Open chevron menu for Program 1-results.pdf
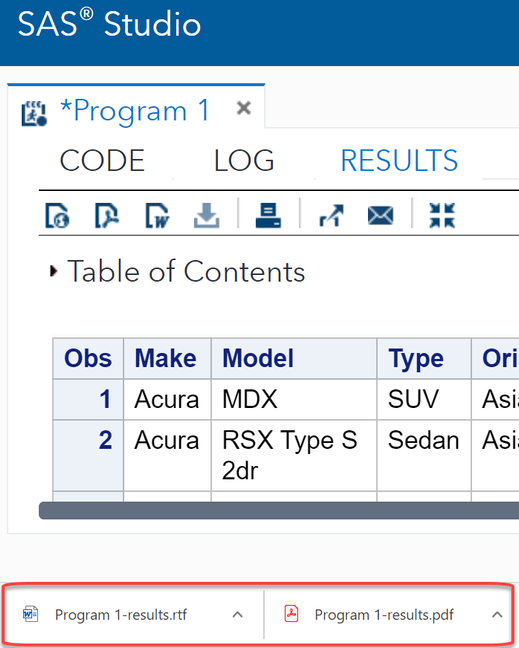Image resolution: width=519 pixels, height=648 pixels. coord(497,615)
